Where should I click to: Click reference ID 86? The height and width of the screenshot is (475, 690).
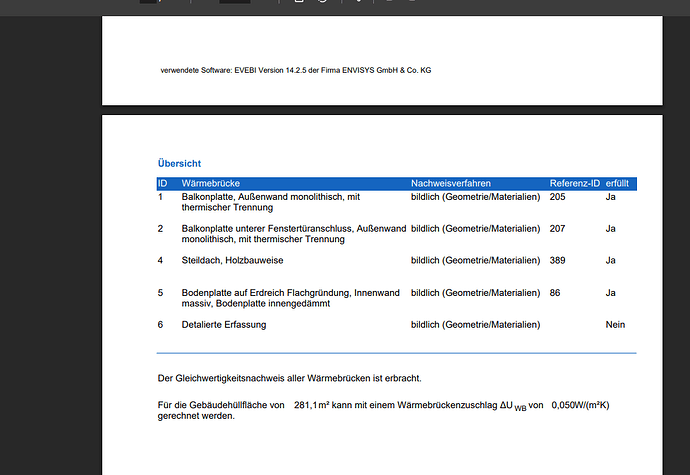tap(554, 293)
